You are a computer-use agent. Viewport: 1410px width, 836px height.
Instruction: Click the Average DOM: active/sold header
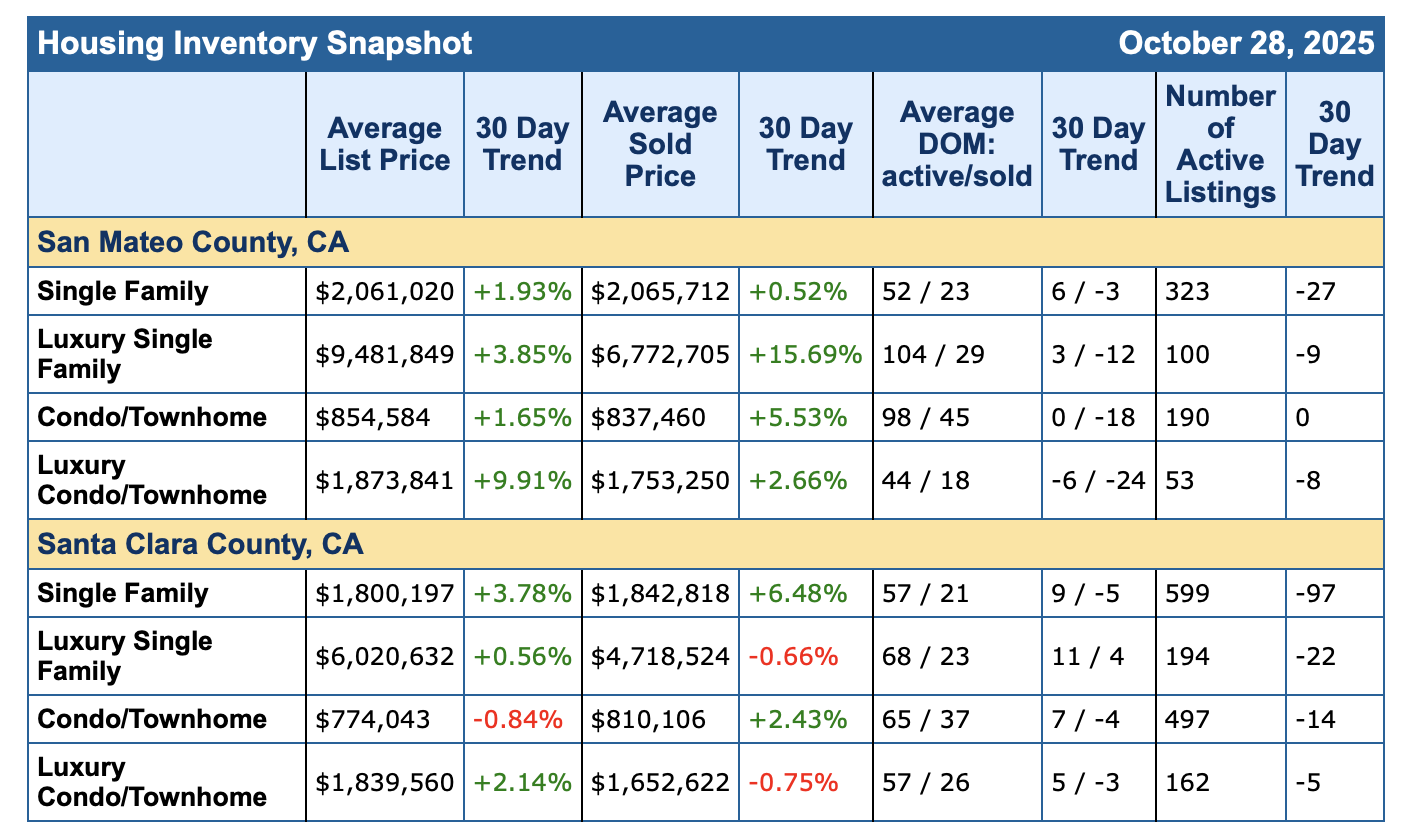tap(957, 144)
